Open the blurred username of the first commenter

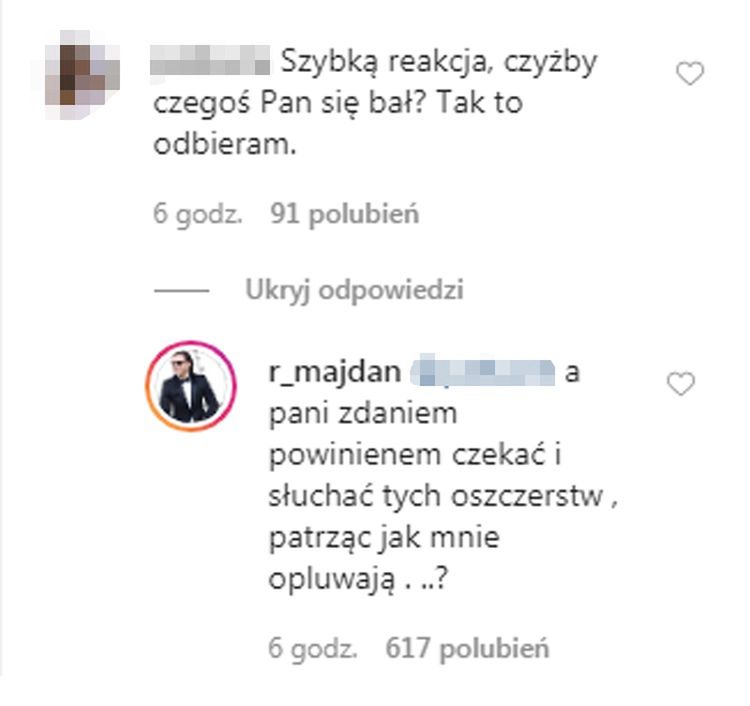tap(210, 60)
